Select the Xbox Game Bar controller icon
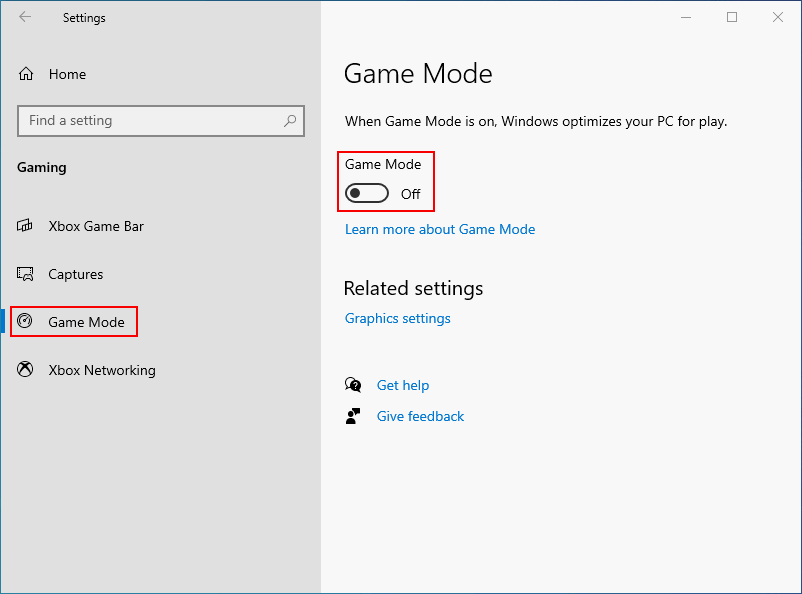Image resolution: width=802 pixels, height=594 pixels. coord(25,226)
